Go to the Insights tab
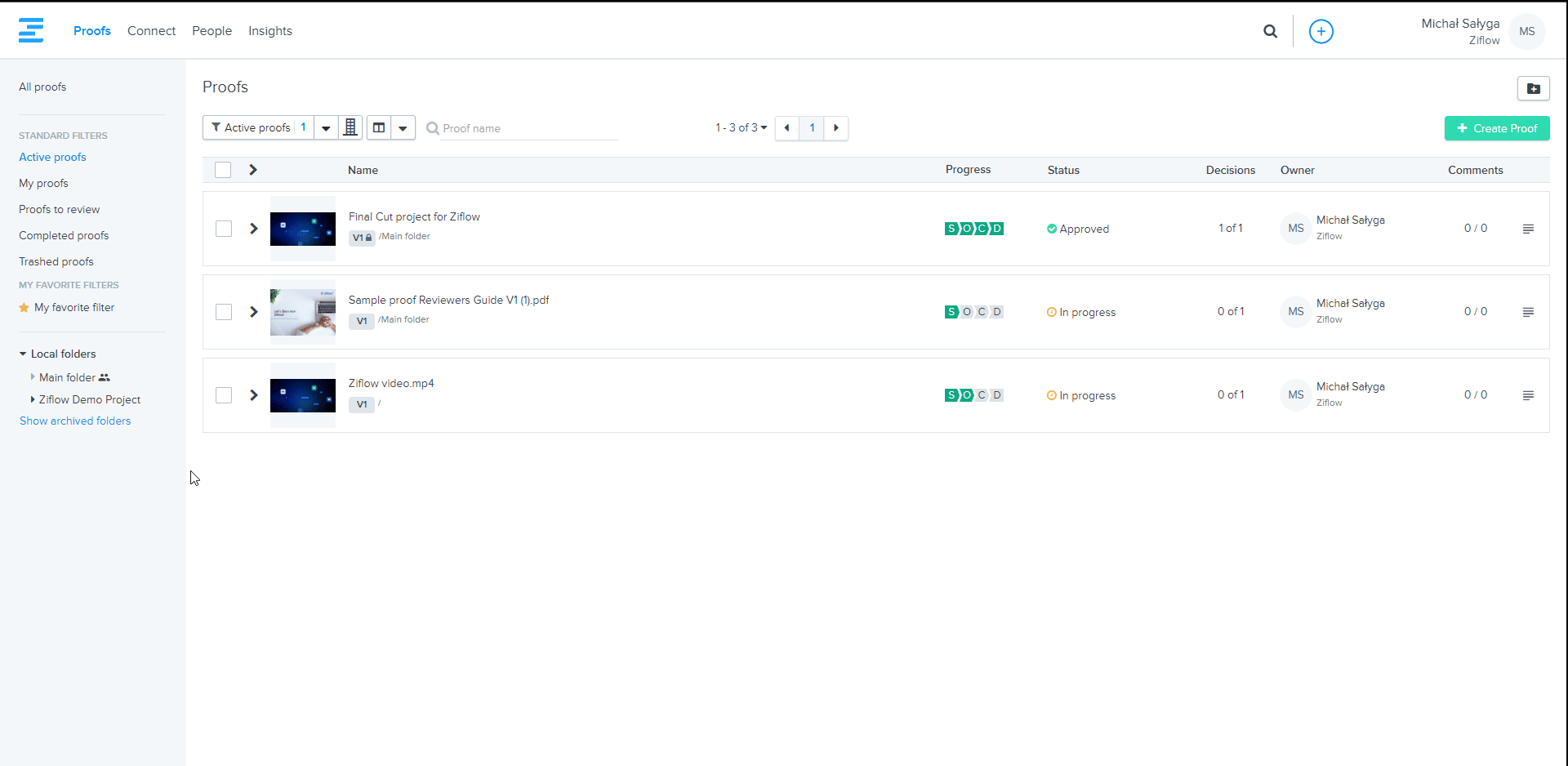Image resolution: width=1568 pixels, height=766 pixels. tap(269, 31)
